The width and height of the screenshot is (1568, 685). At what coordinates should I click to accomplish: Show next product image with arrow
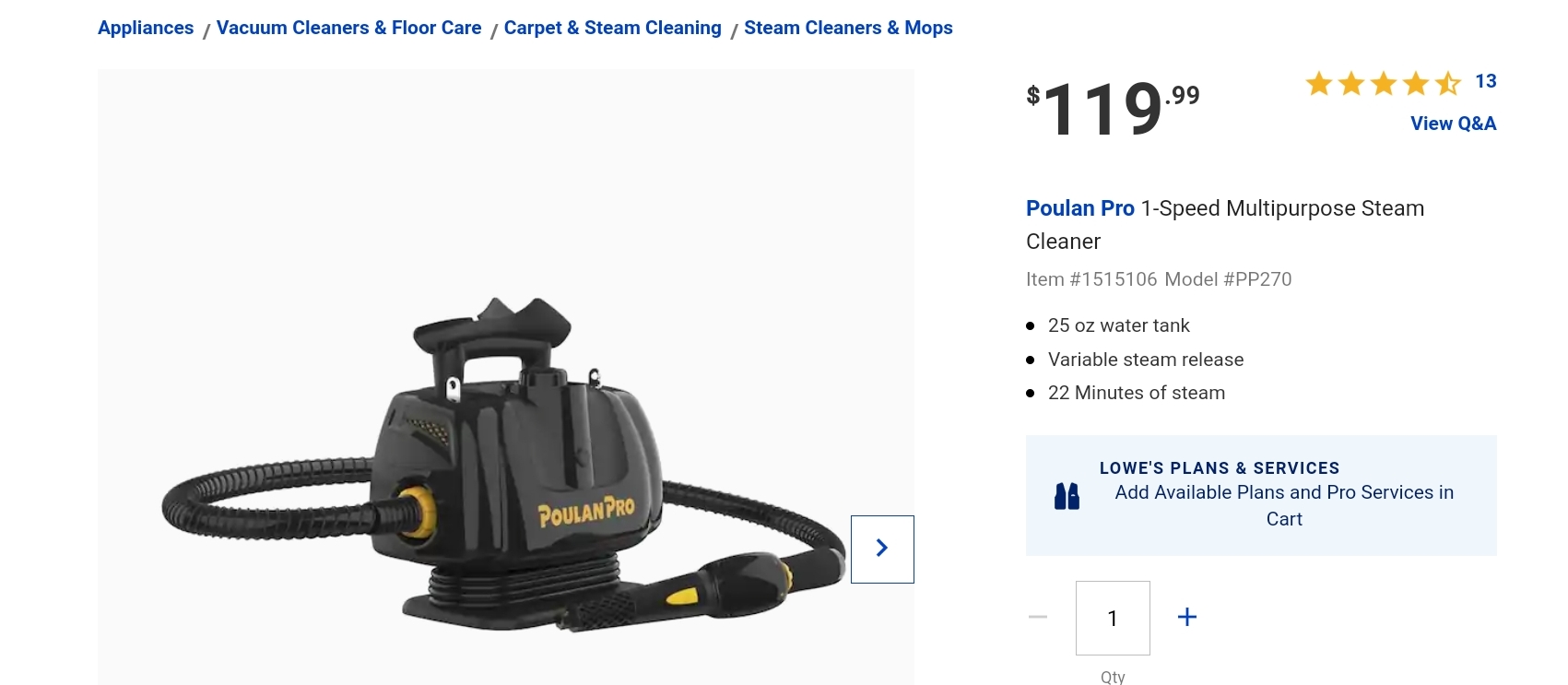tap(882, 549)
